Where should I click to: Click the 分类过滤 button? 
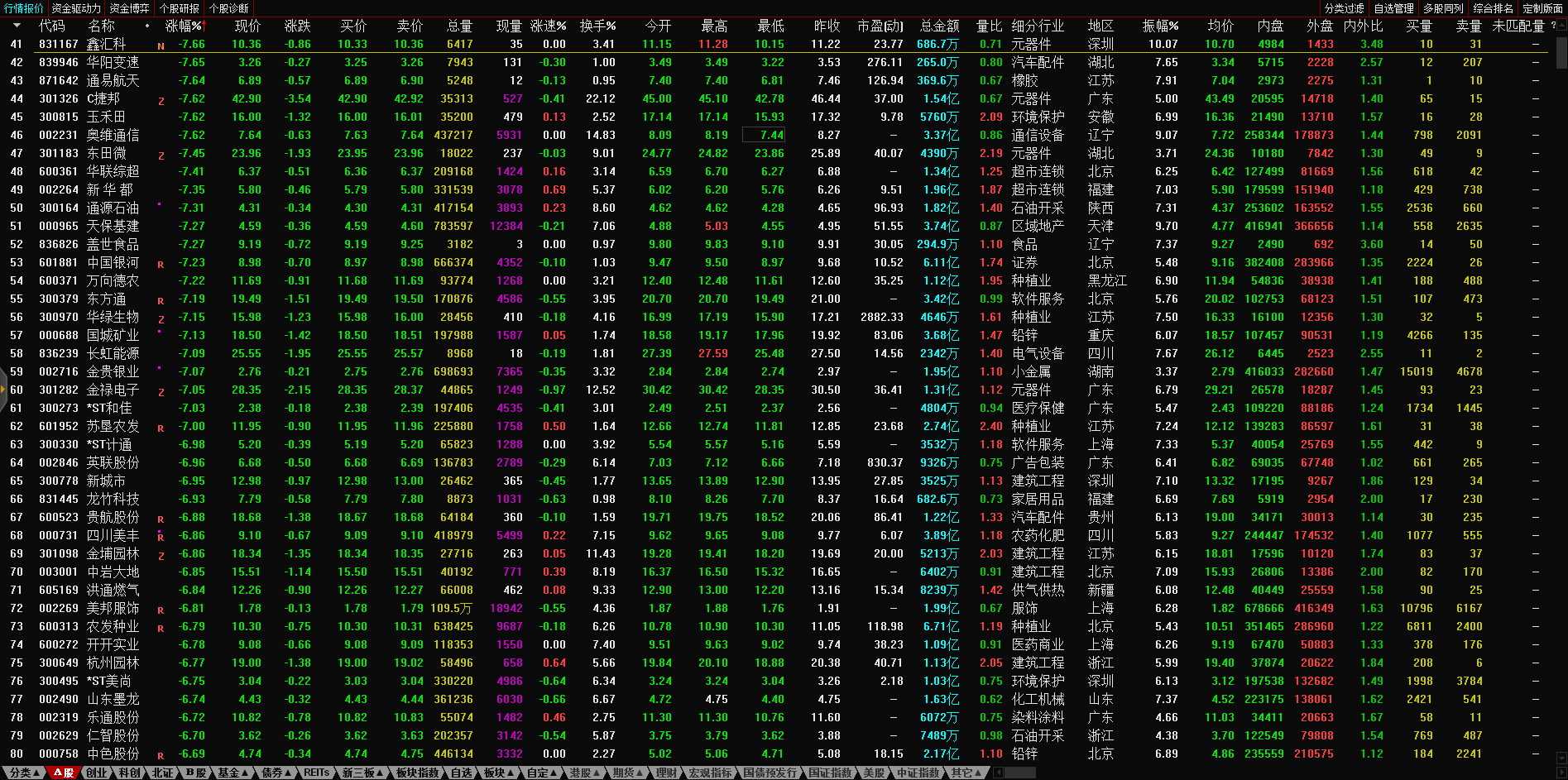point(1345,8)
